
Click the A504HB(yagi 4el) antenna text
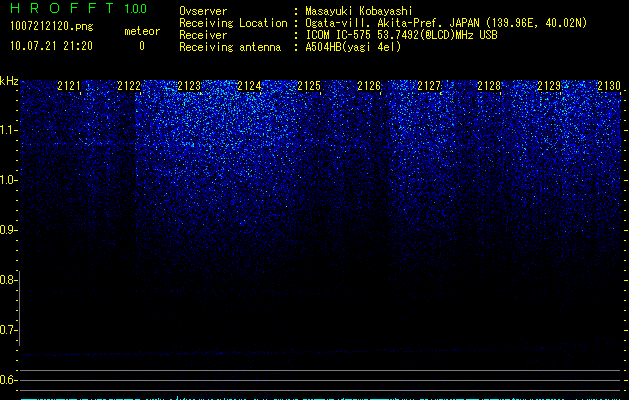point(353,47)
